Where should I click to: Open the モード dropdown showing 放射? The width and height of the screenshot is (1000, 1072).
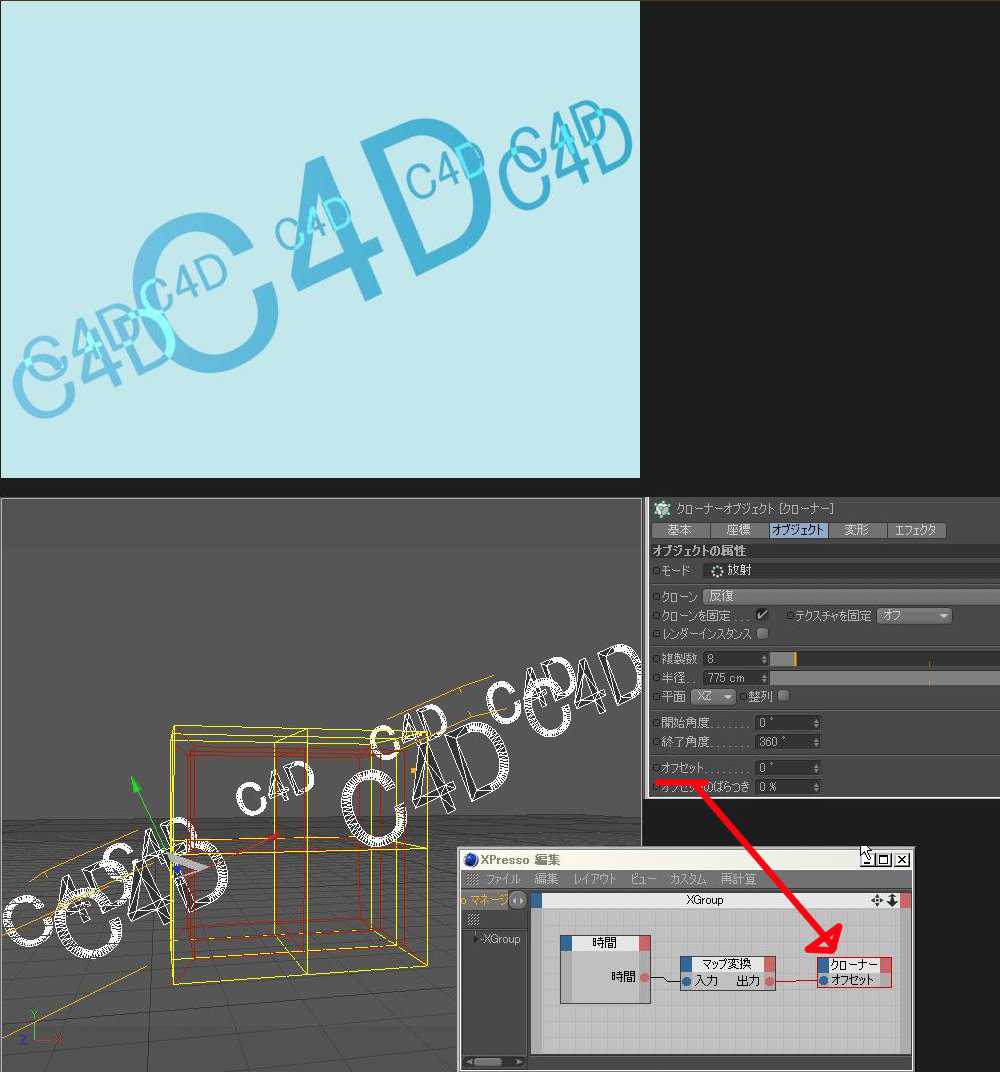(851, 570)
